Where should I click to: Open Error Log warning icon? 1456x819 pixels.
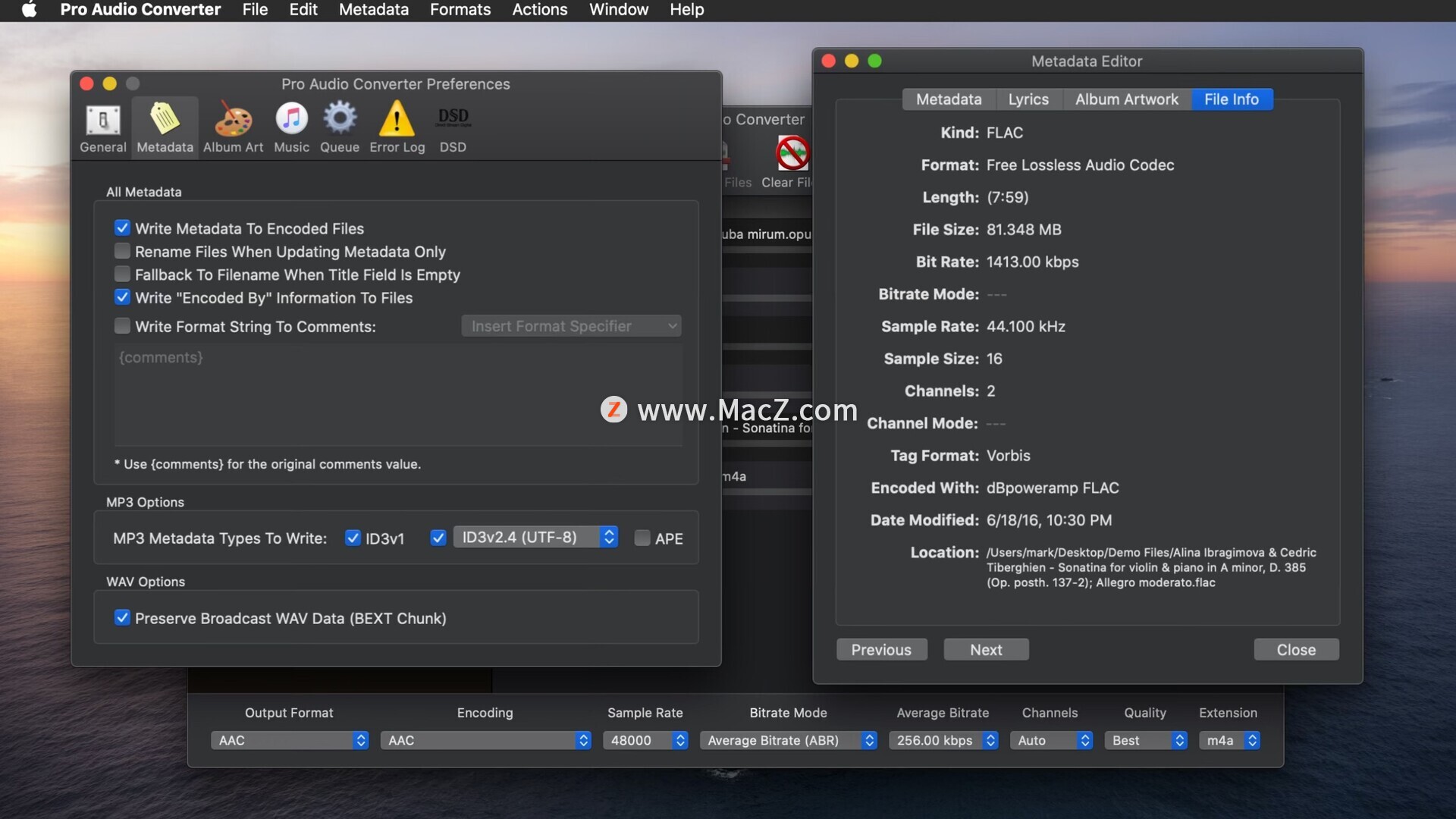[x=397, y=127]
